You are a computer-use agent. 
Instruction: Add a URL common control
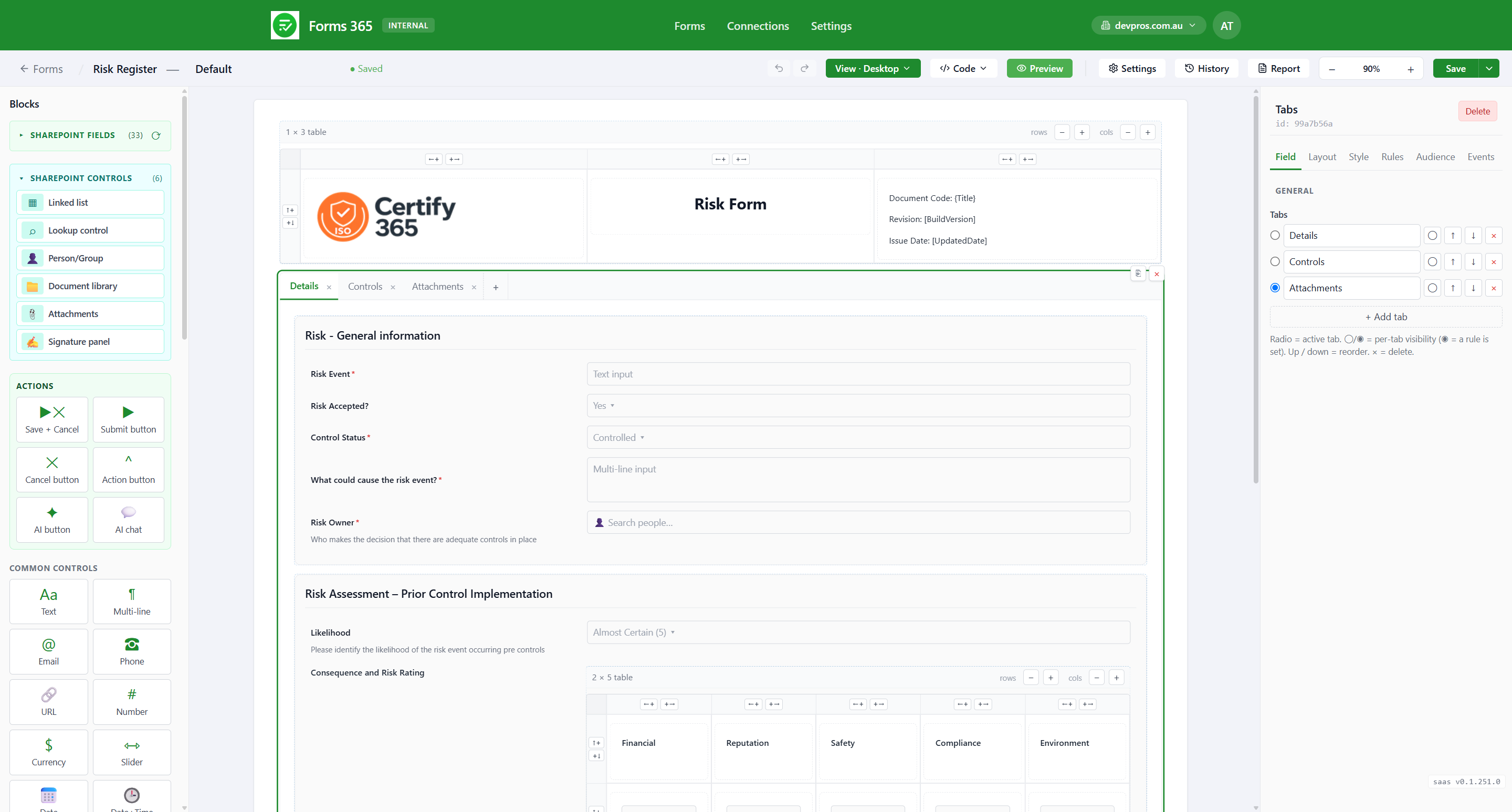tap(49, 702)
